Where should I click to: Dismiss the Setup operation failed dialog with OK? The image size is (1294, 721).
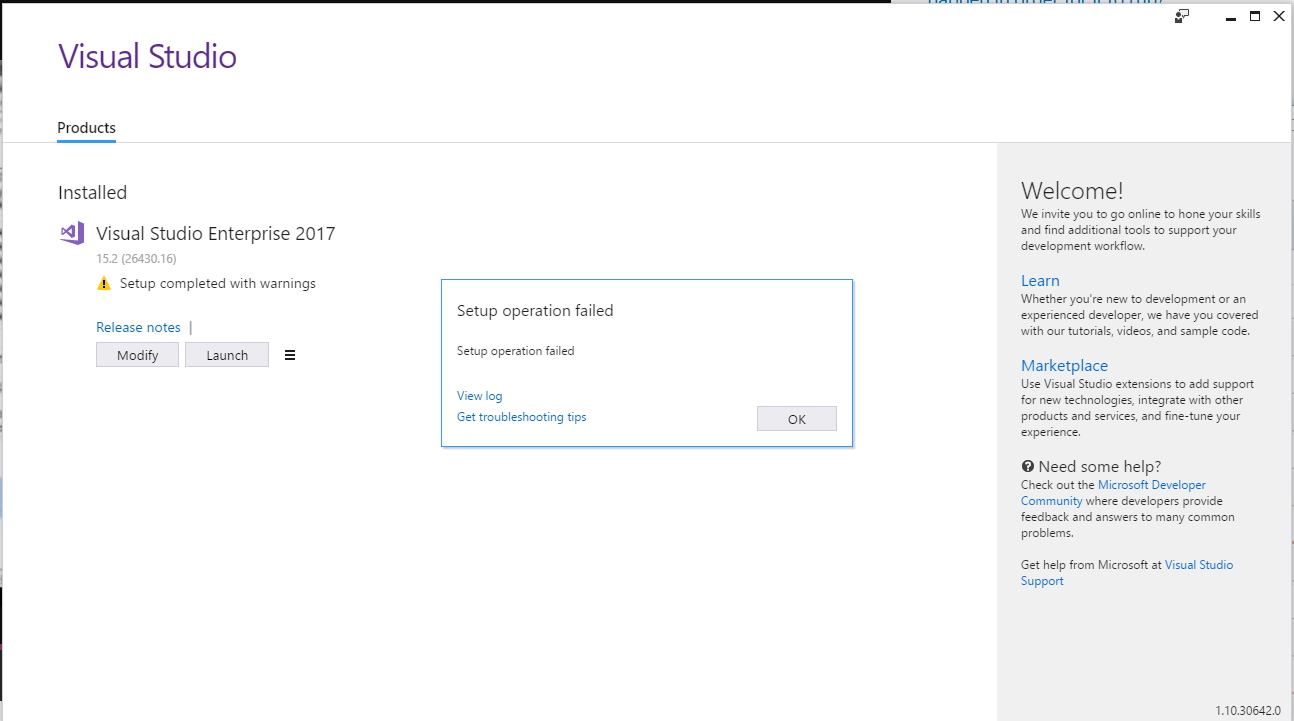click(796, 418)
